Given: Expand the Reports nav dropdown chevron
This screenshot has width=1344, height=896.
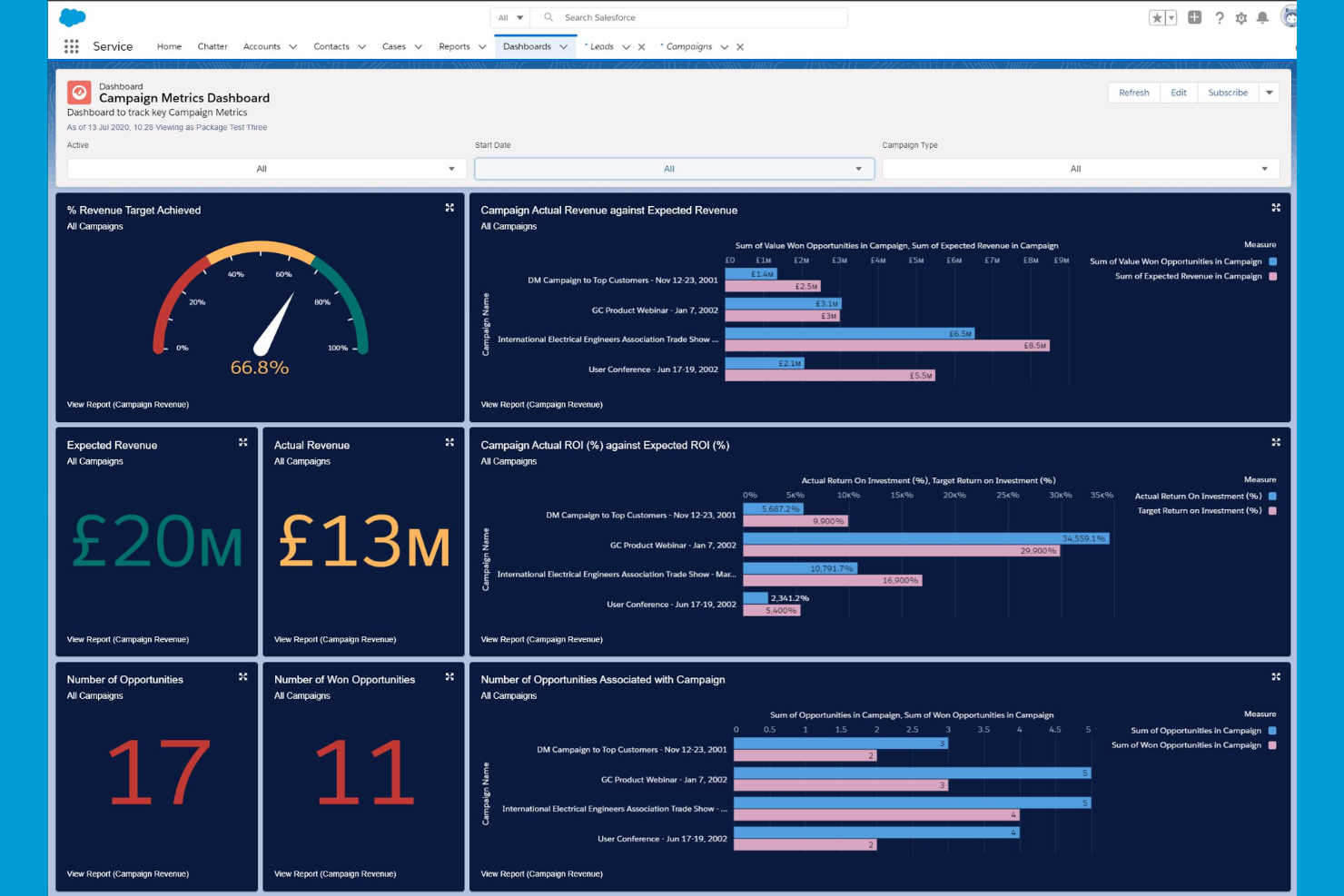Looking at the screenshot, I should point(483,47).
